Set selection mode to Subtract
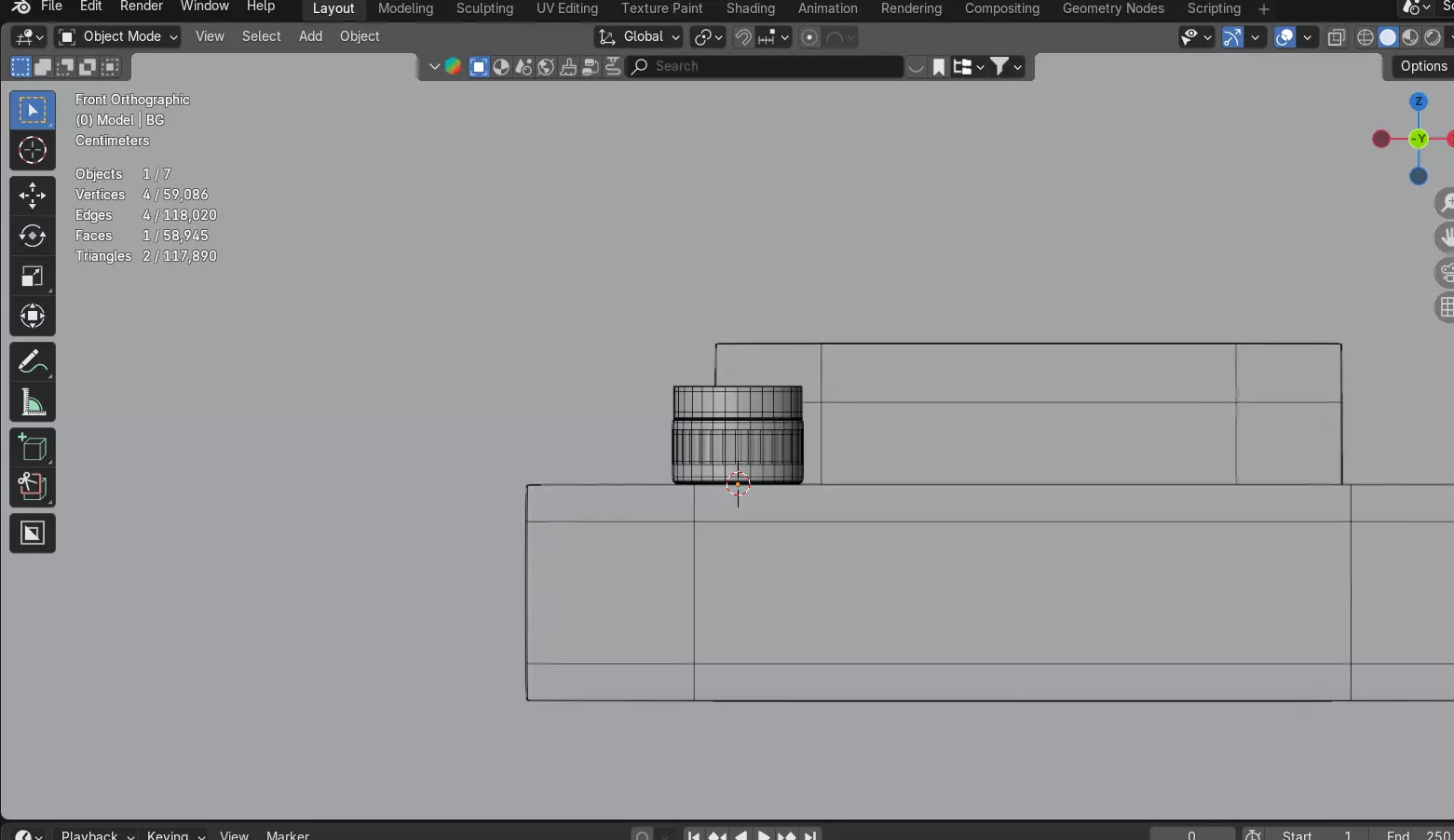 [x=65, y=66]
